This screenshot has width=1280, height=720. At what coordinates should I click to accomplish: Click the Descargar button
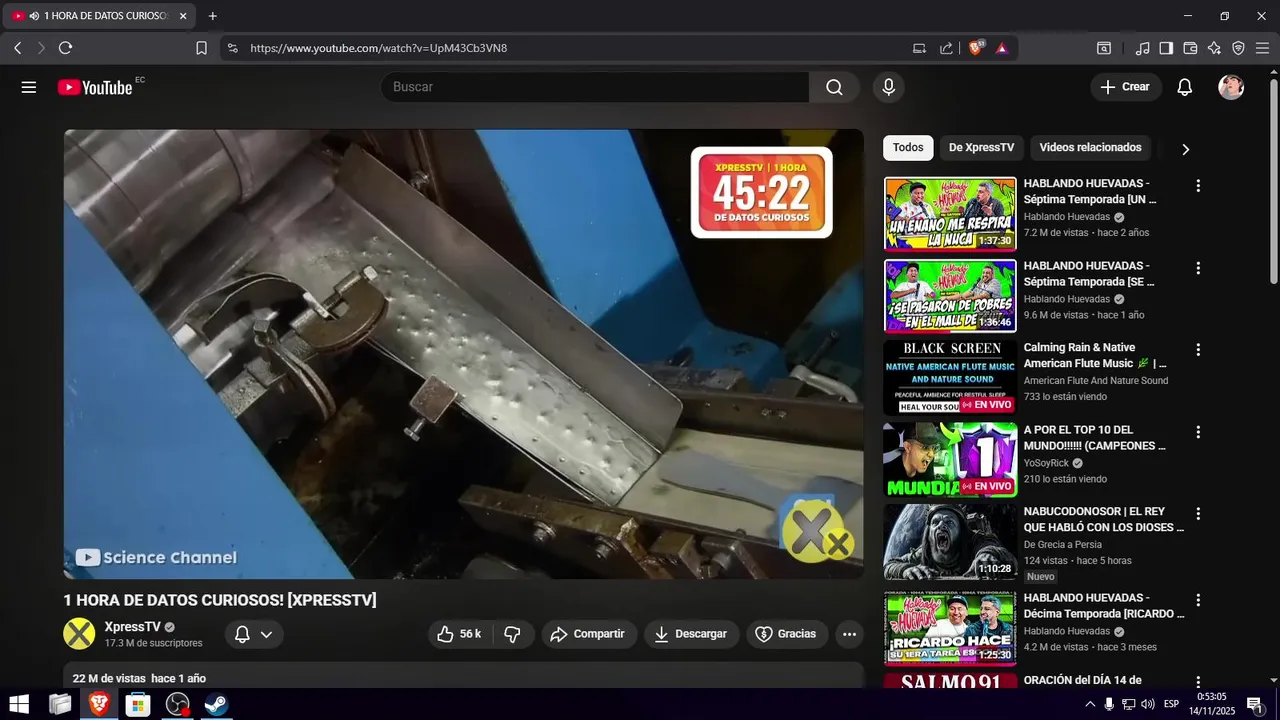[691, 634]
